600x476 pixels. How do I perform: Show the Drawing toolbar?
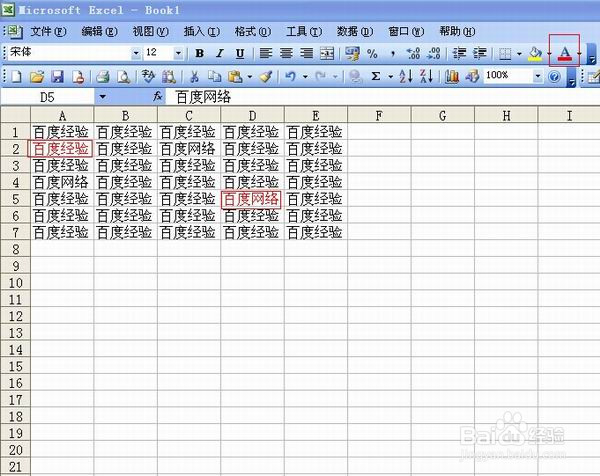coord(472,77)
